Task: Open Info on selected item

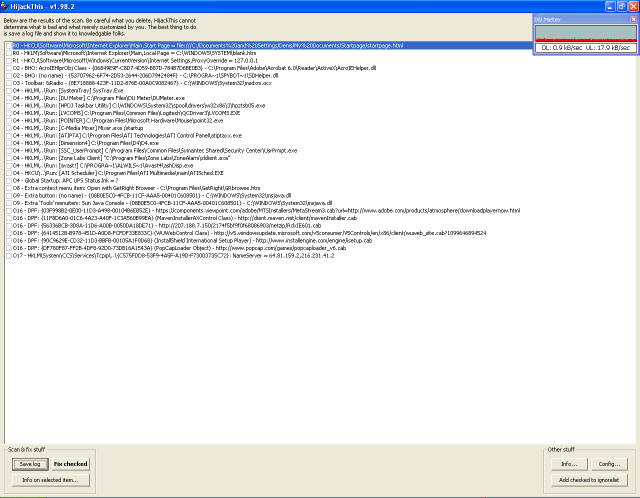Action: point(51,480)
